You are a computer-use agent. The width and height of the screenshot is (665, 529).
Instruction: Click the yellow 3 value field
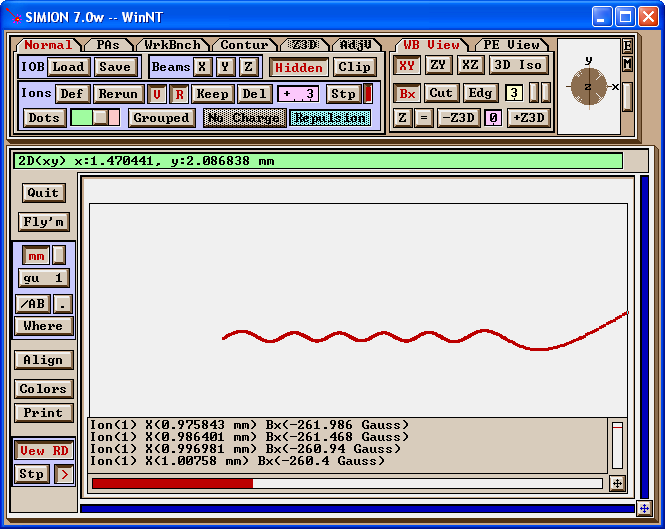click(x=514, y=93)
